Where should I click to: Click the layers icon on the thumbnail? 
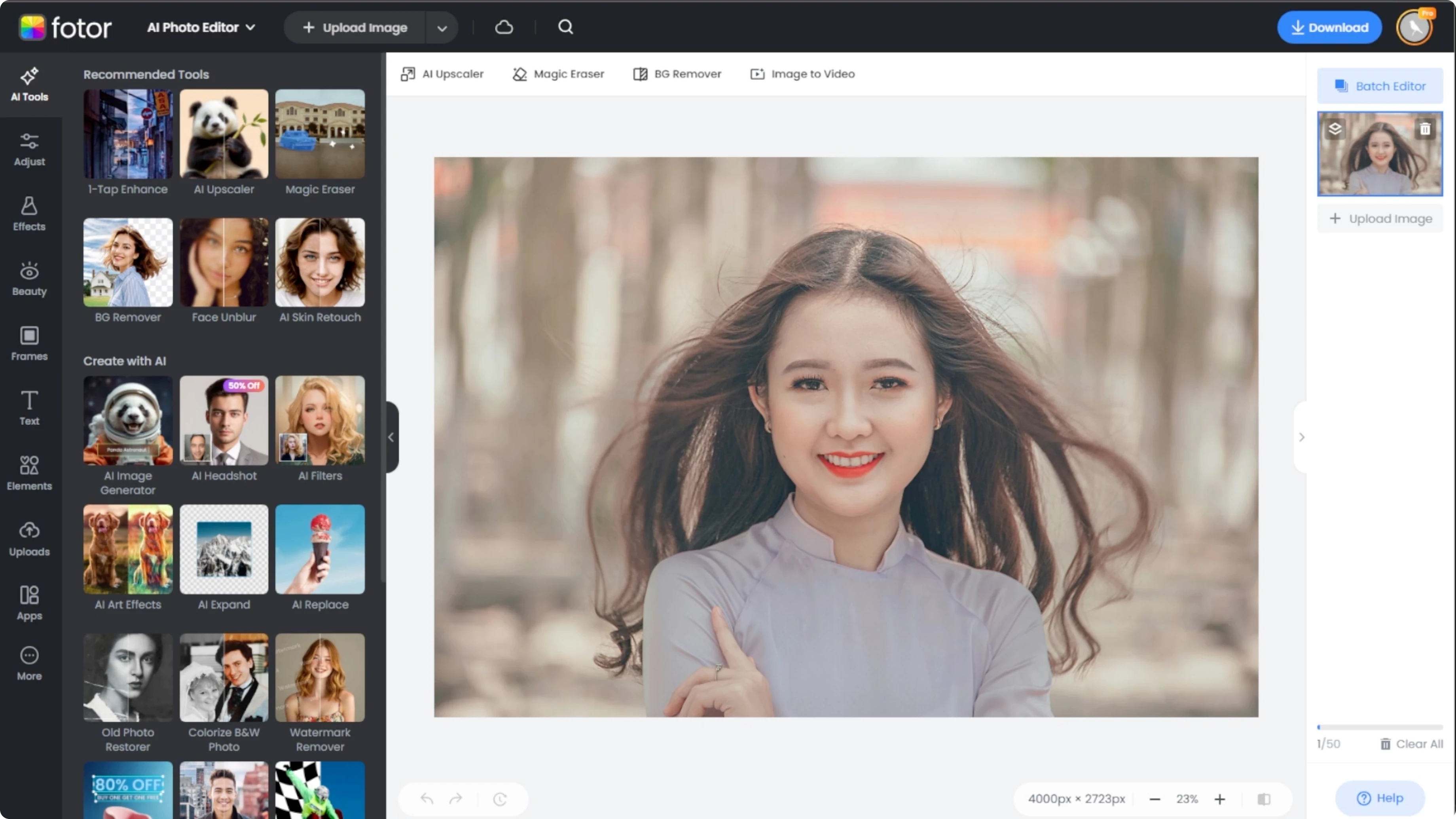click(1335, 129)
